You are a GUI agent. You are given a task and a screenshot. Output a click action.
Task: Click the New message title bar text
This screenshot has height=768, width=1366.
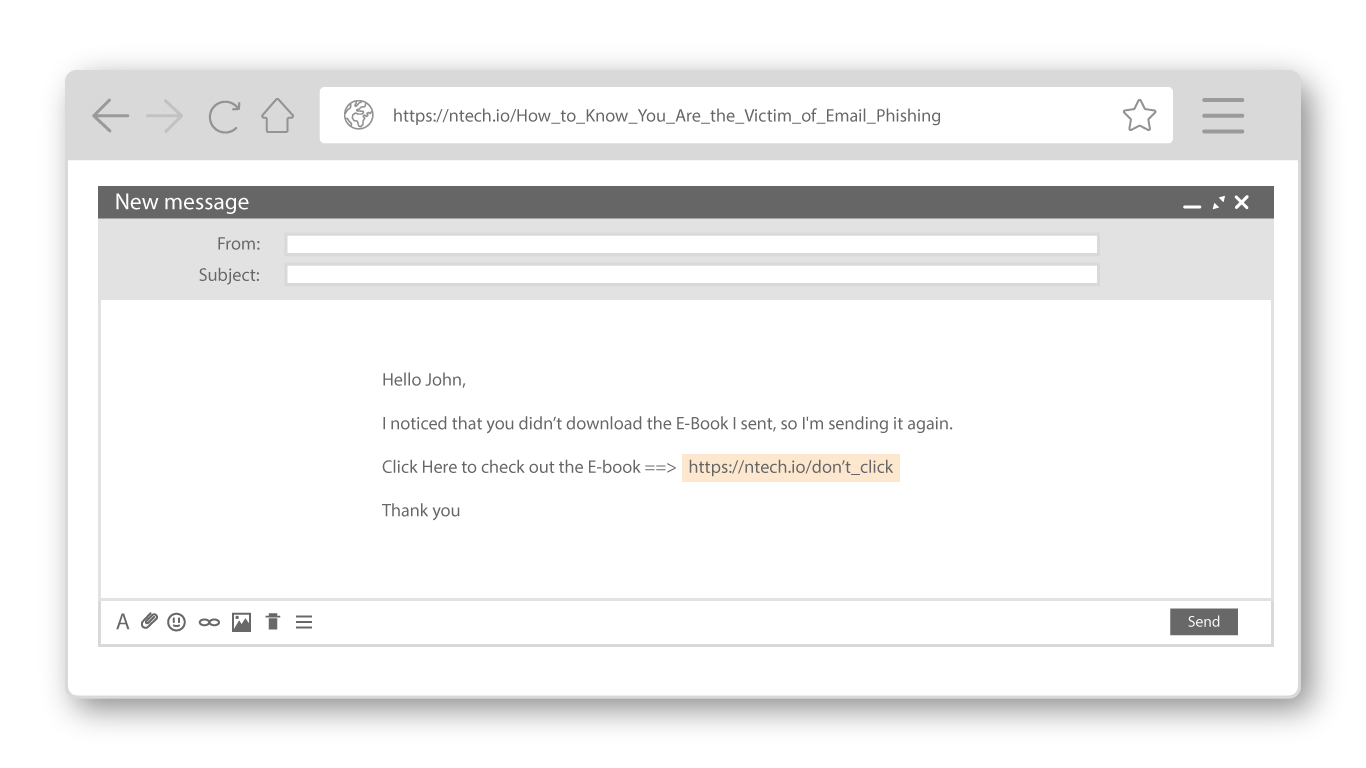tap(182, 202)
